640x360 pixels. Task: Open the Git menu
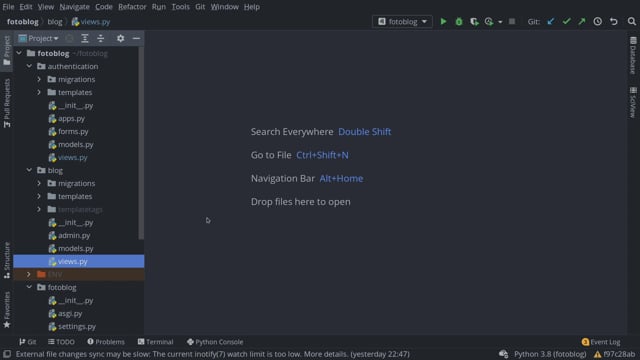click(200, 7)
